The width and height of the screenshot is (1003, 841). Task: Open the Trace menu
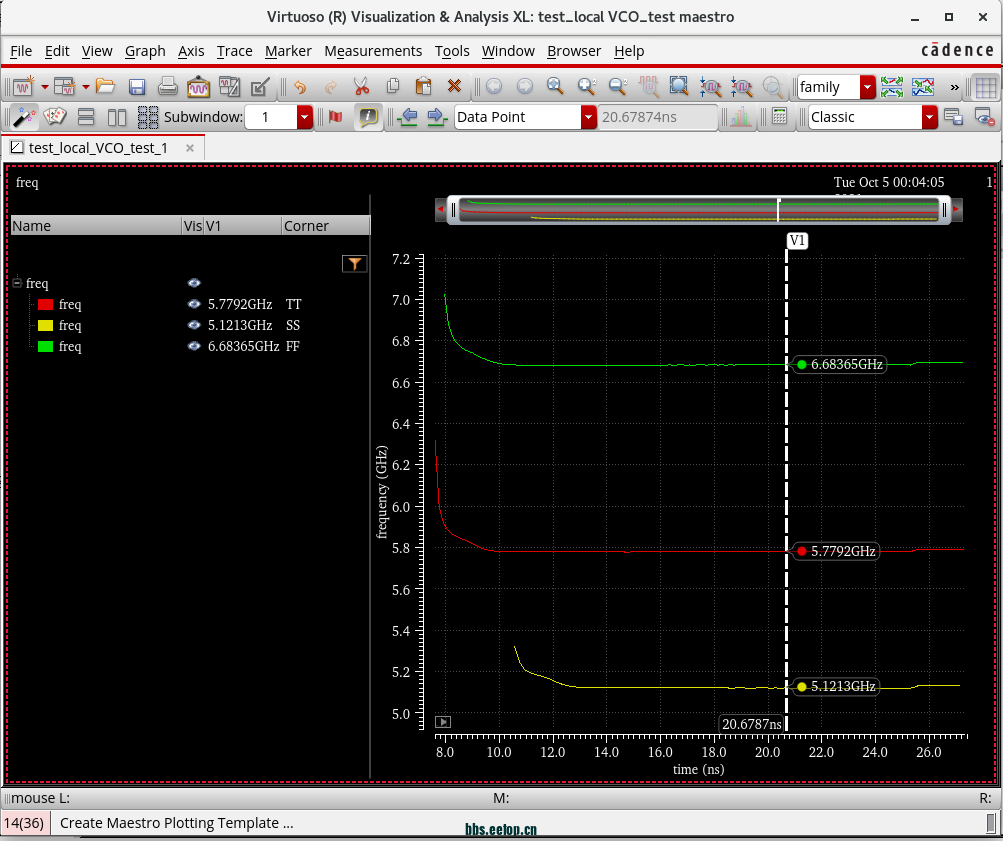tap(235, 51)
